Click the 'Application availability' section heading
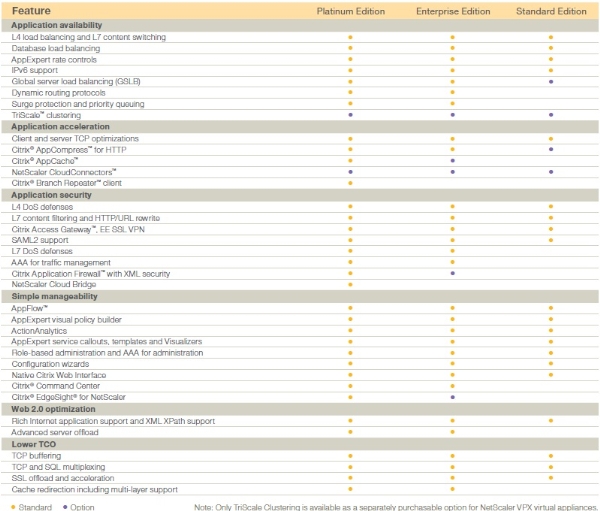 (57, 25)
